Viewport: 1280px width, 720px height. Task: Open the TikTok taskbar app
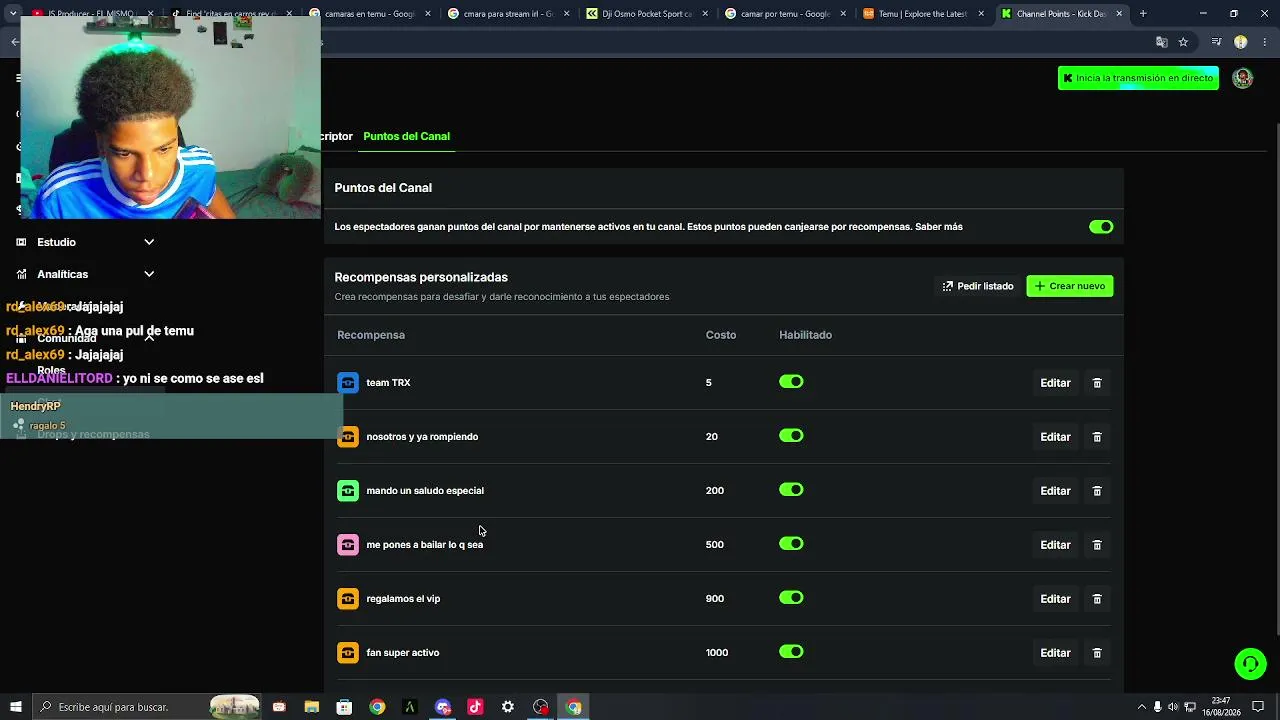(x=475, y=707)
